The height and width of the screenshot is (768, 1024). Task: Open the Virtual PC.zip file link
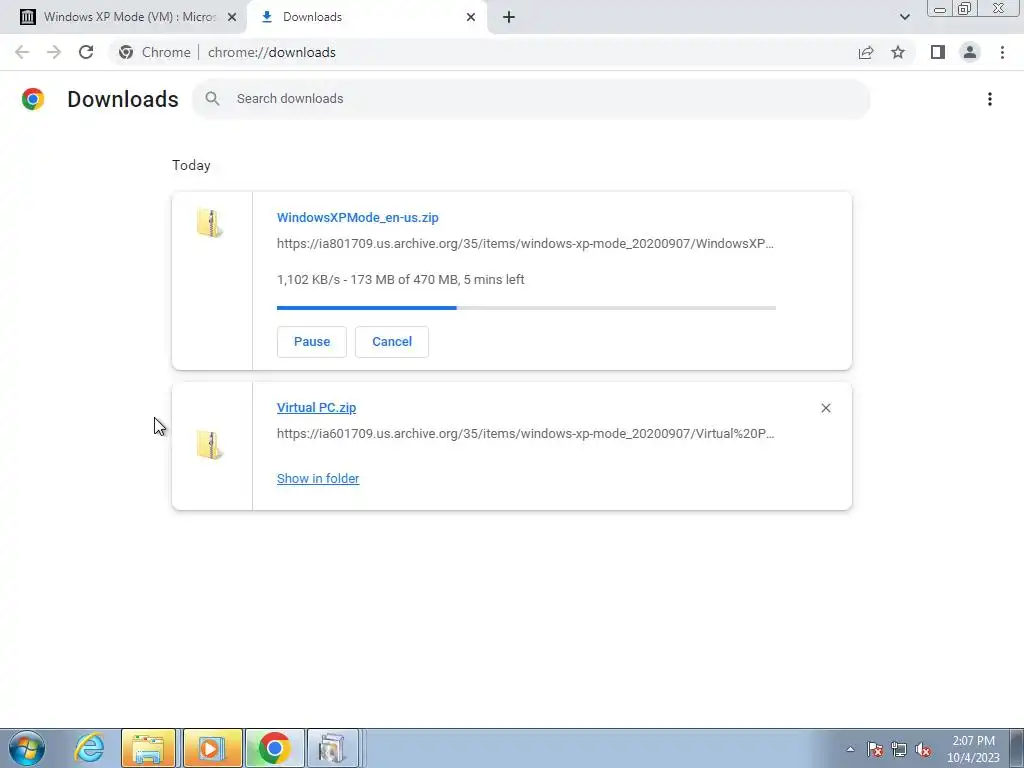(316, 408)
